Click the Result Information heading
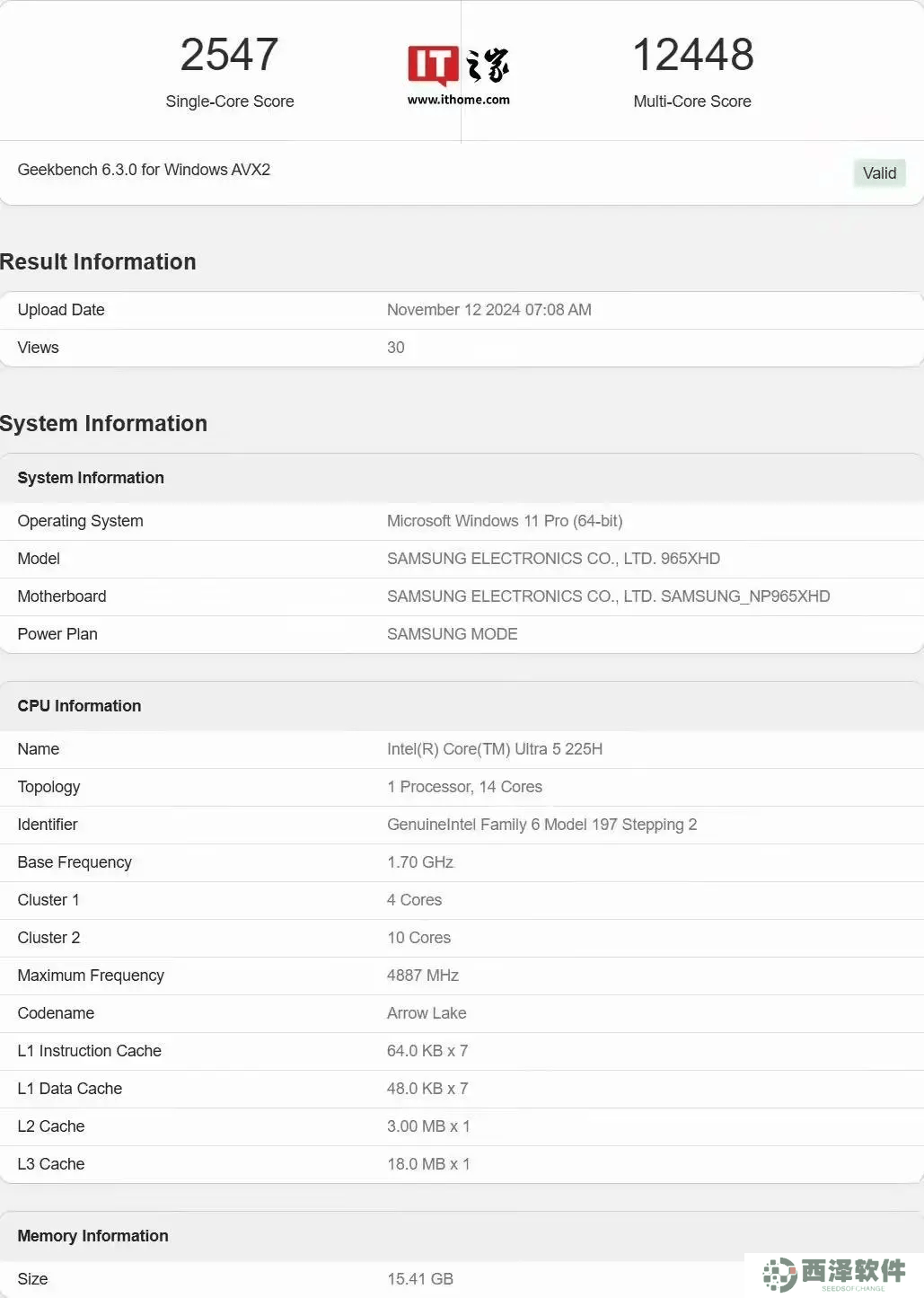Screen dimensions: 924x1298 (98, 261)
